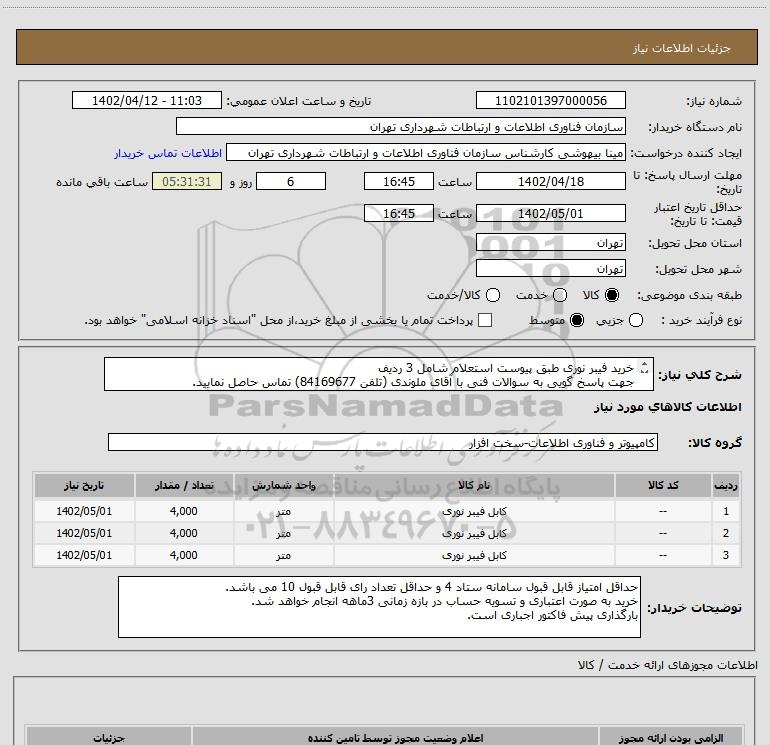
Task: Click the need number field 1102101397000056
Action: point(550,100)
